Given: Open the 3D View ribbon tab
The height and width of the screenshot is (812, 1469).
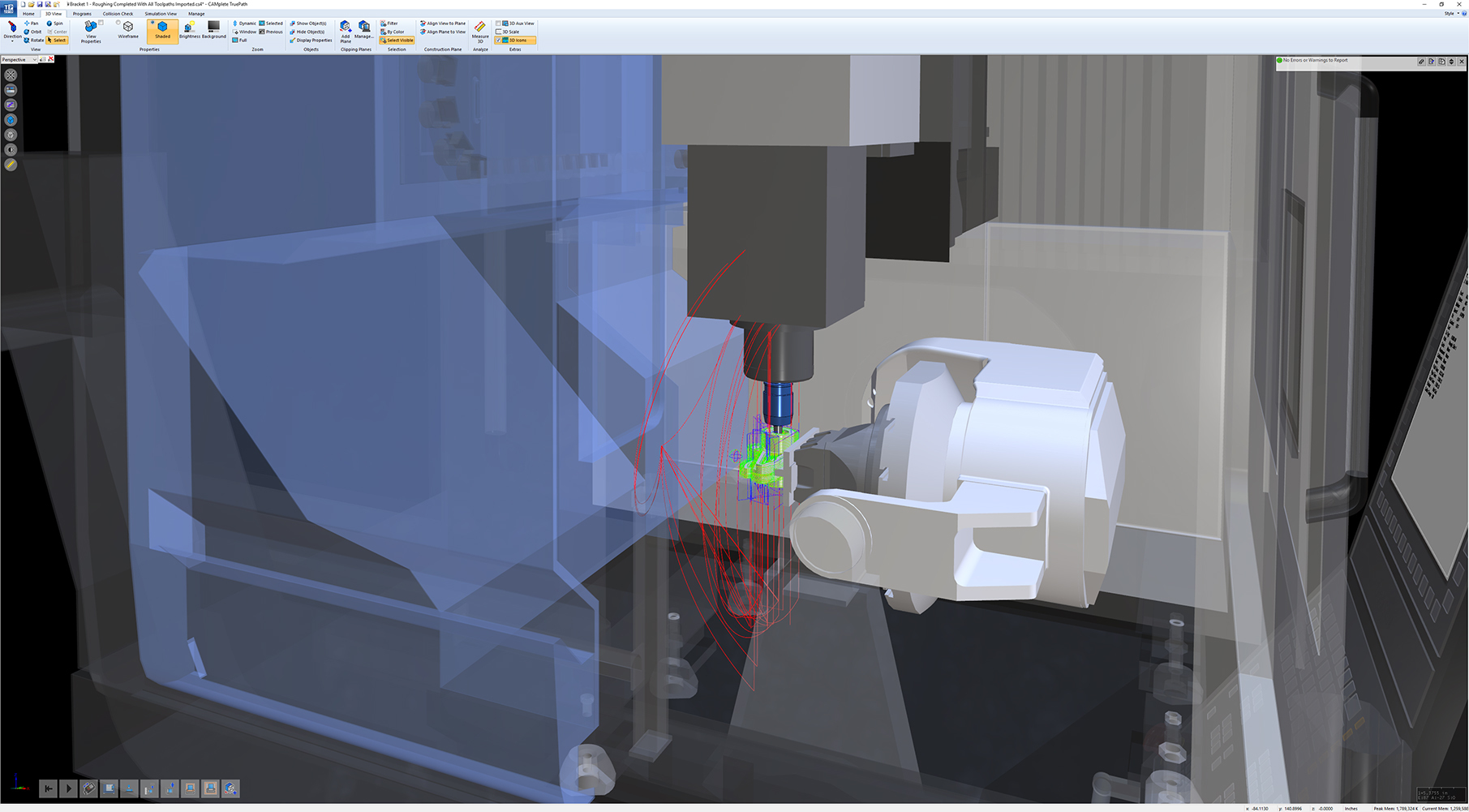Looking at the screenshot, I should click(x=54, y=14).
